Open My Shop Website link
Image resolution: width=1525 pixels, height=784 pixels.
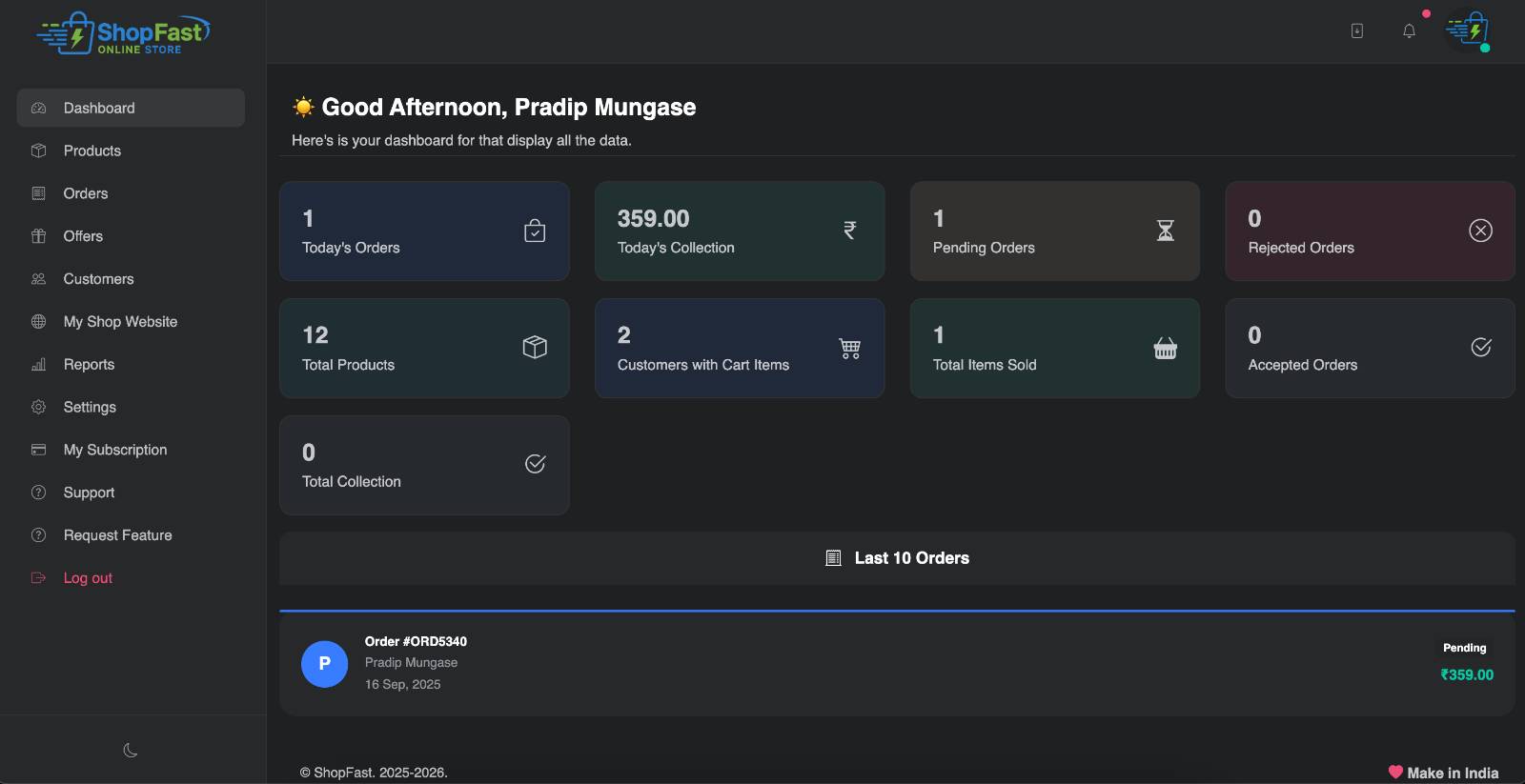(x=120, y=322)
